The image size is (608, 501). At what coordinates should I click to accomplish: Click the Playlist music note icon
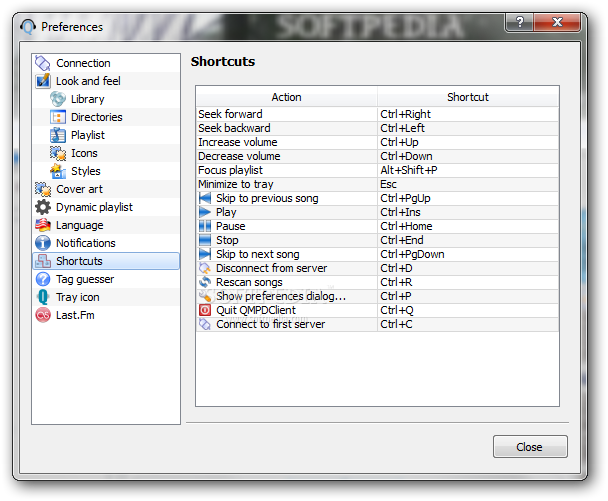coord(58,135)
